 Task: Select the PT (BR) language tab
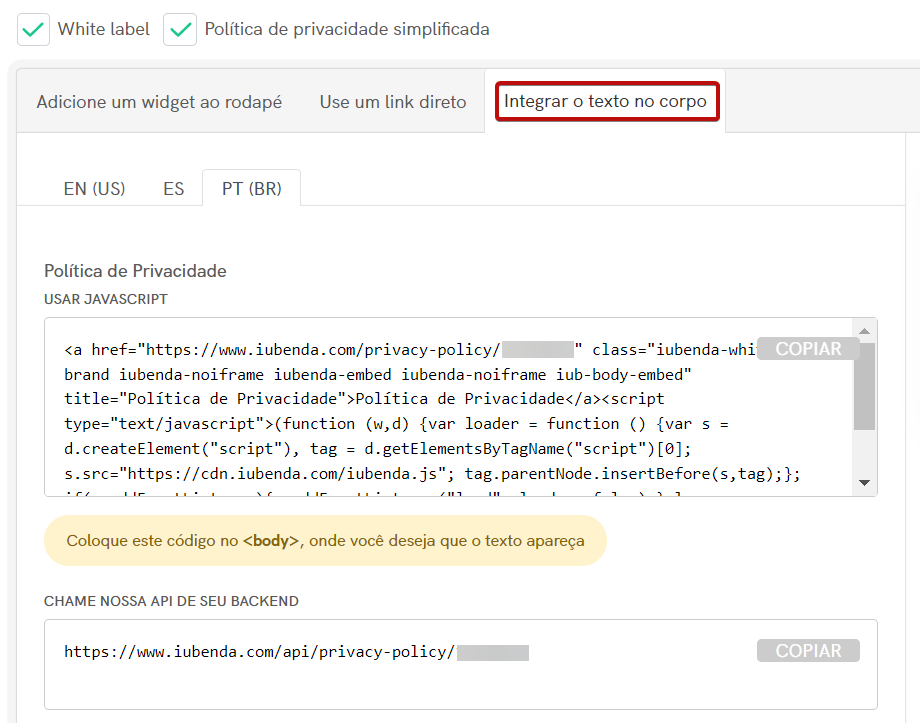click(251, 187)
